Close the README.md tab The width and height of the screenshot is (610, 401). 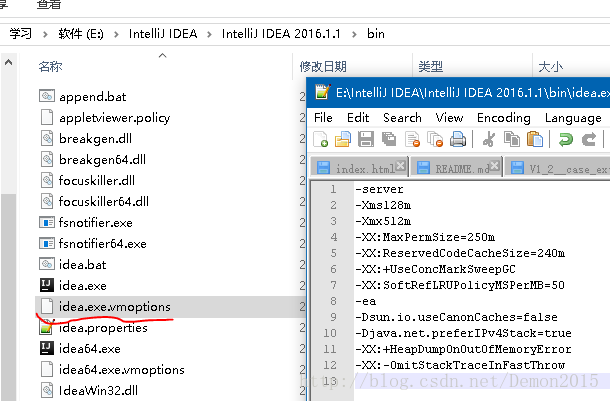click(494, 166)
